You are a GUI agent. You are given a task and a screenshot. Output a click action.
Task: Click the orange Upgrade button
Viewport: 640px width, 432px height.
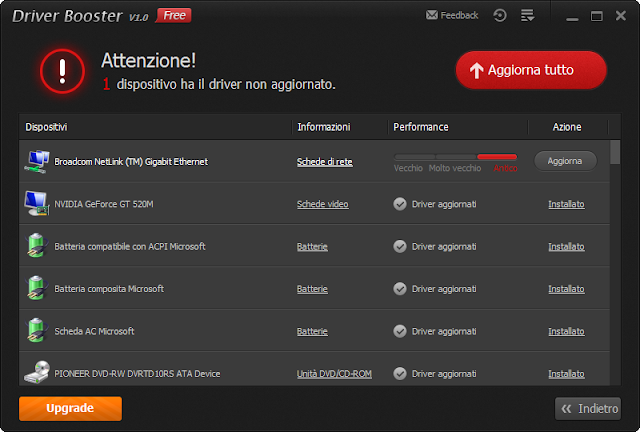[x=70, y=408]
